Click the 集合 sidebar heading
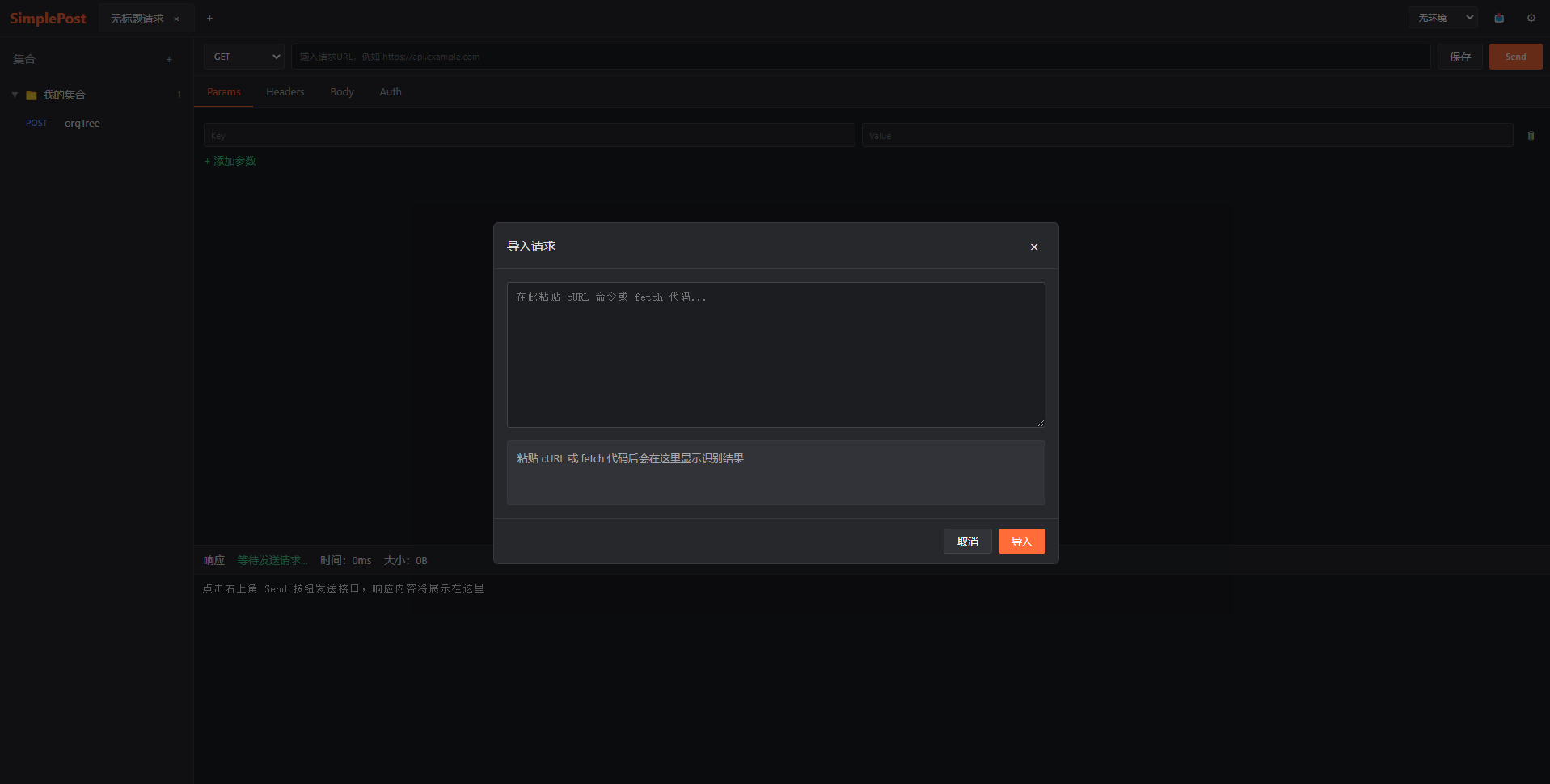The height and width of the screenshot is (784, 1550). click(24, 59)
